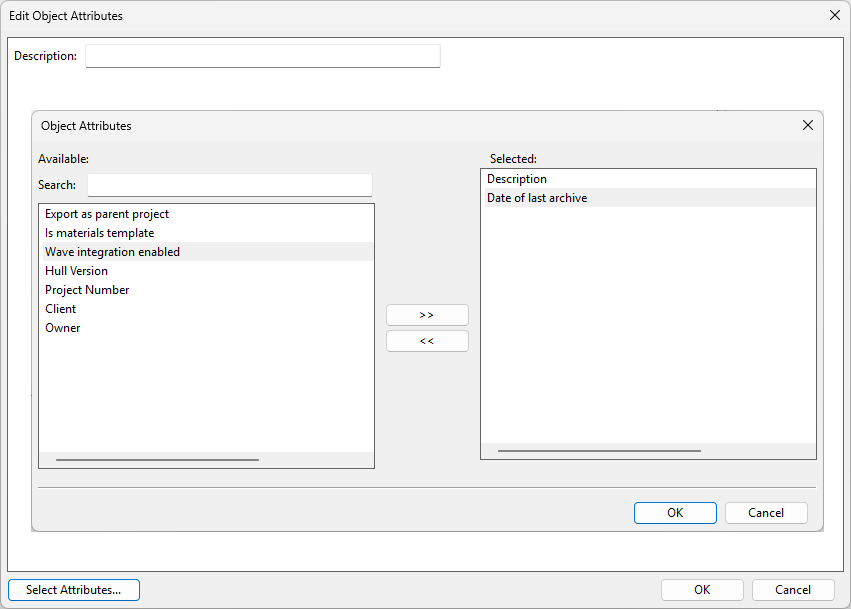The width and height of the screenshot is (851, 609).
Task: Select 'Description' in the Selected list
Action: coord(649,179)
